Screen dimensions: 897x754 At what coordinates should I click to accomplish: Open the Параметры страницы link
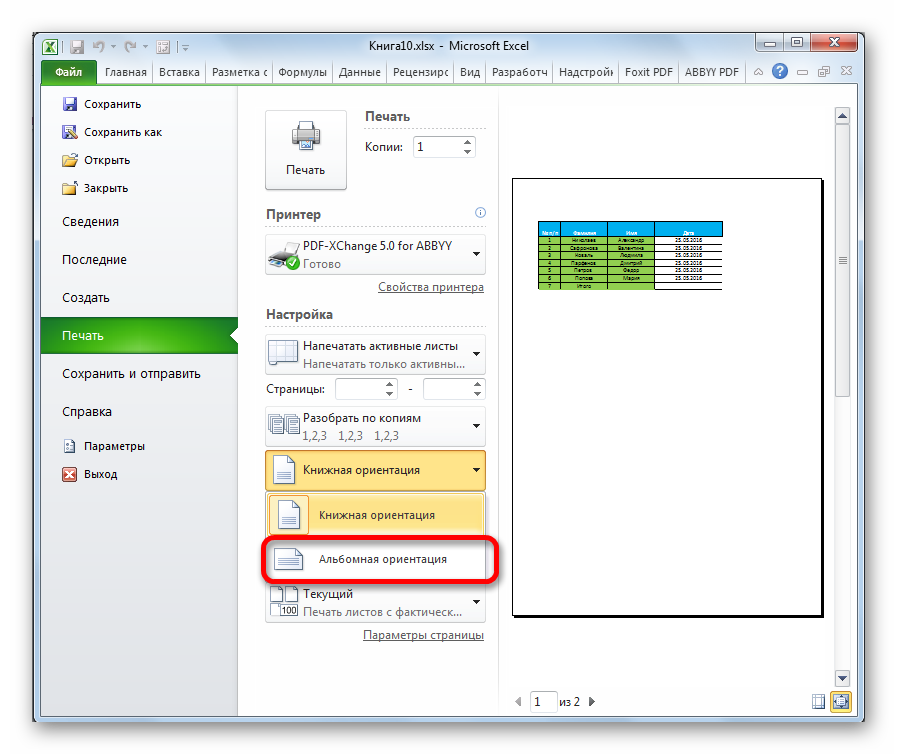coord(423,635)
